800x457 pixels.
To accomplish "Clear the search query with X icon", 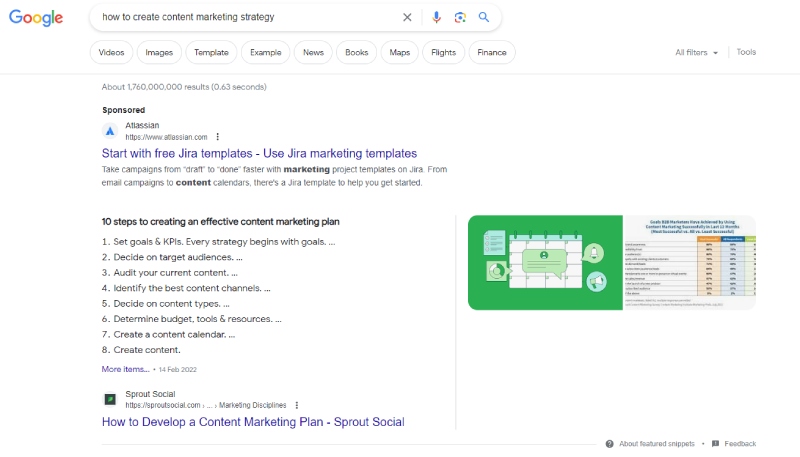I will coord(407,17).
